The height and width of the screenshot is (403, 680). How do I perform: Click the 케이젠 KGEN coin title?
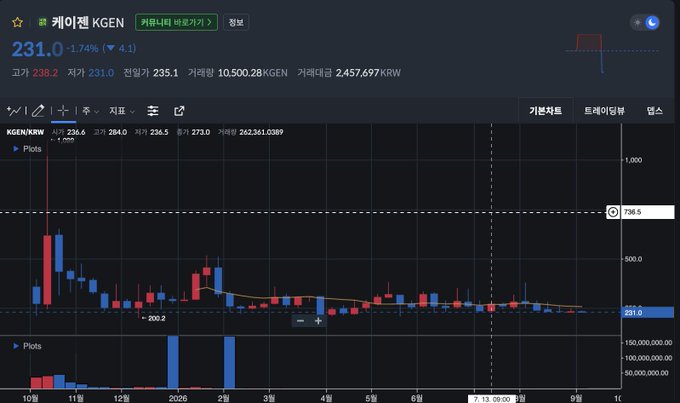[88, 22]
